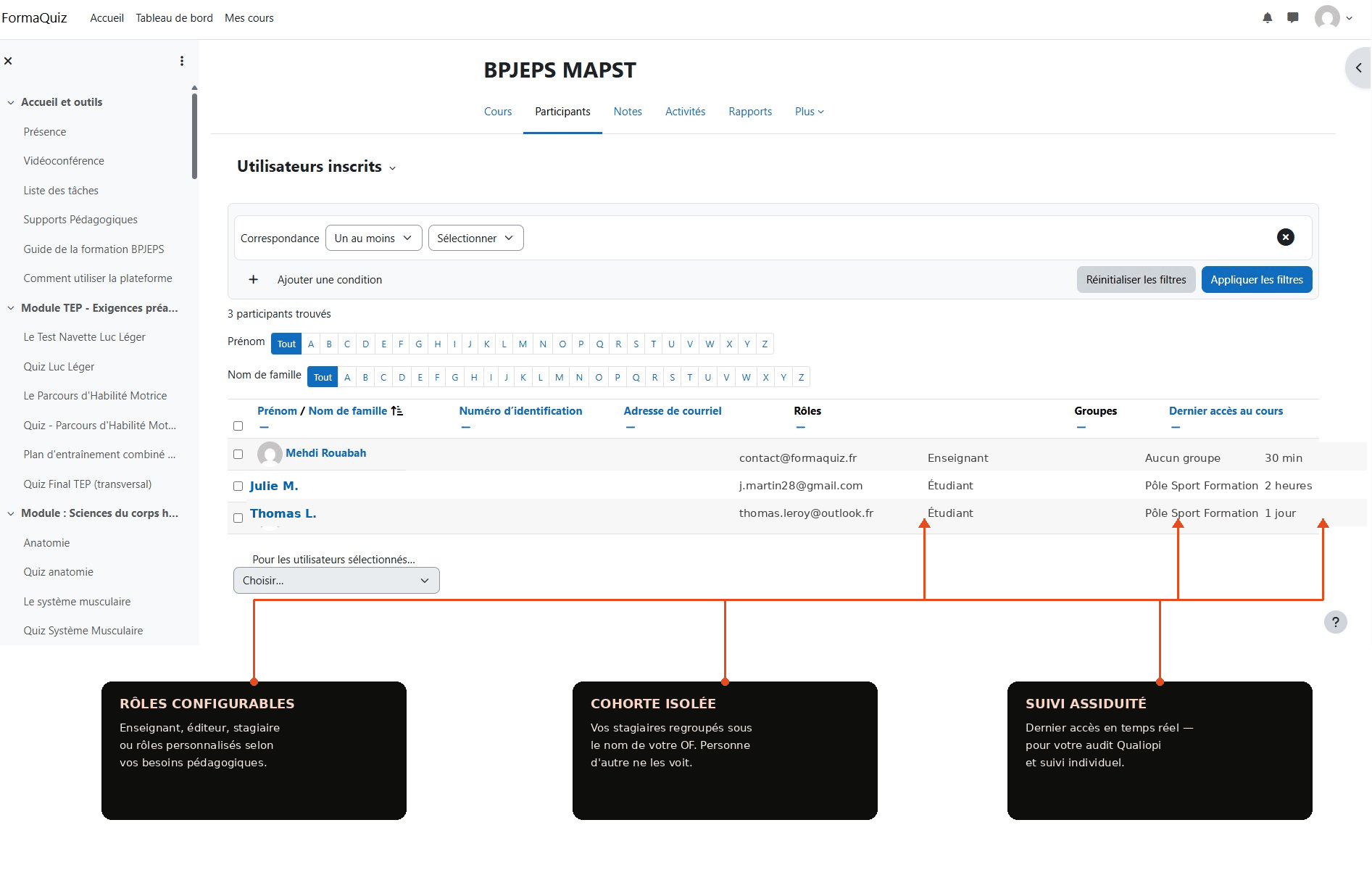1372x870 pixels.
Task: Open the messages chat icon
Action: 1292,17
